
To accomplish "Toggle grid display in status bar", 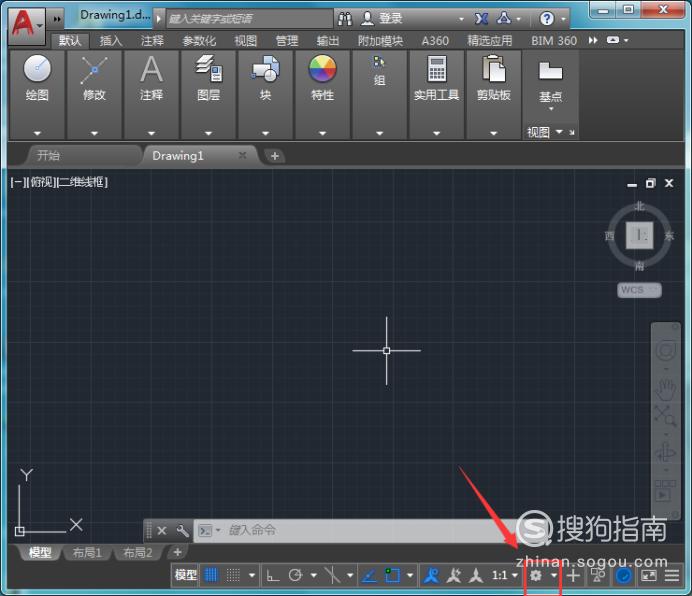I will [211, 575].
